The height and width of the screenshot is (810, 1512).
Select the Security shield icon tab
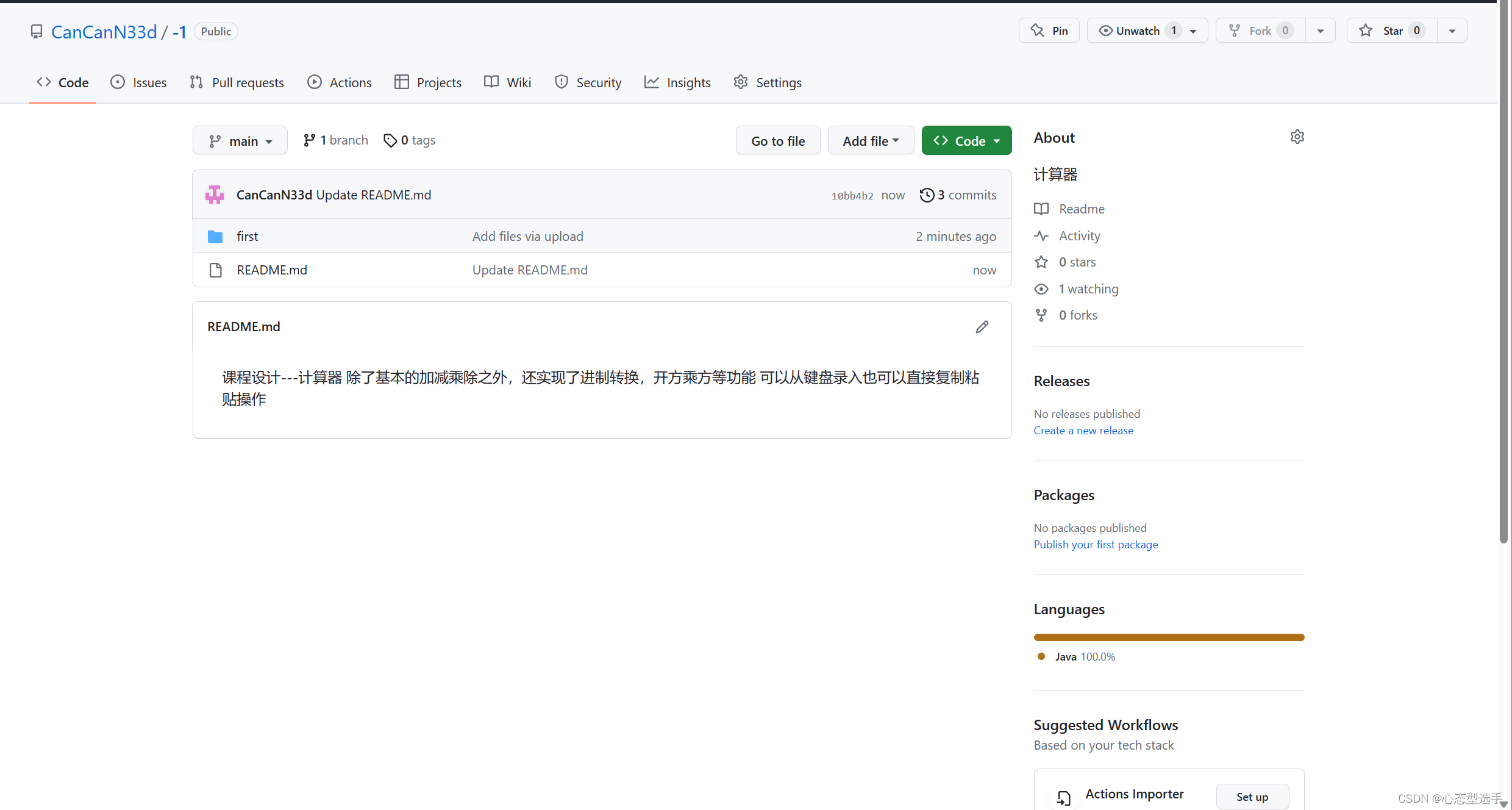pyautogui.click(x=560, y=82)
